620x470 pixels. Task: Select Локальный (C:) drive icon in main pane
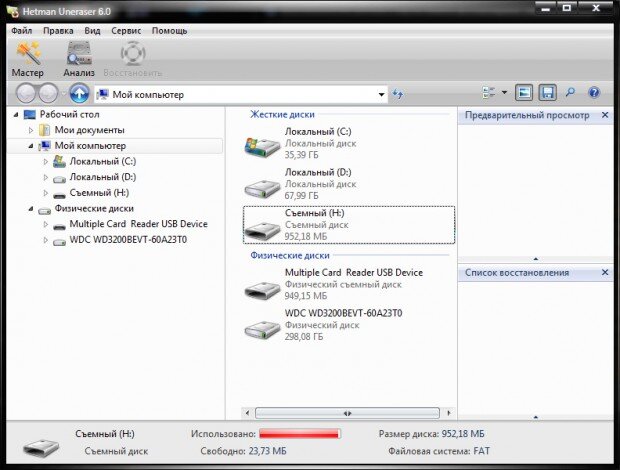(x=262, y=147)
